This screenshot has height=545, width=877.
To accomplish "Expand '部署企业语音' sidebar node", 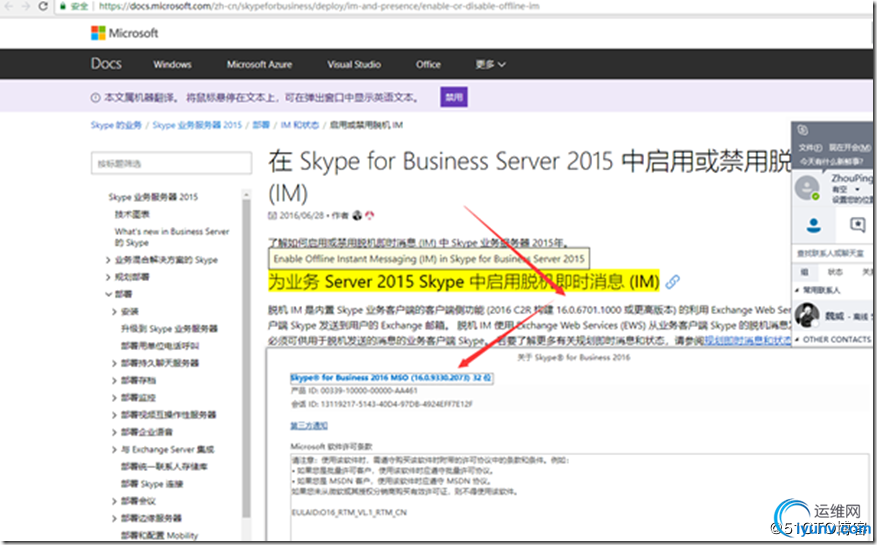I will [x=114, y=432].
